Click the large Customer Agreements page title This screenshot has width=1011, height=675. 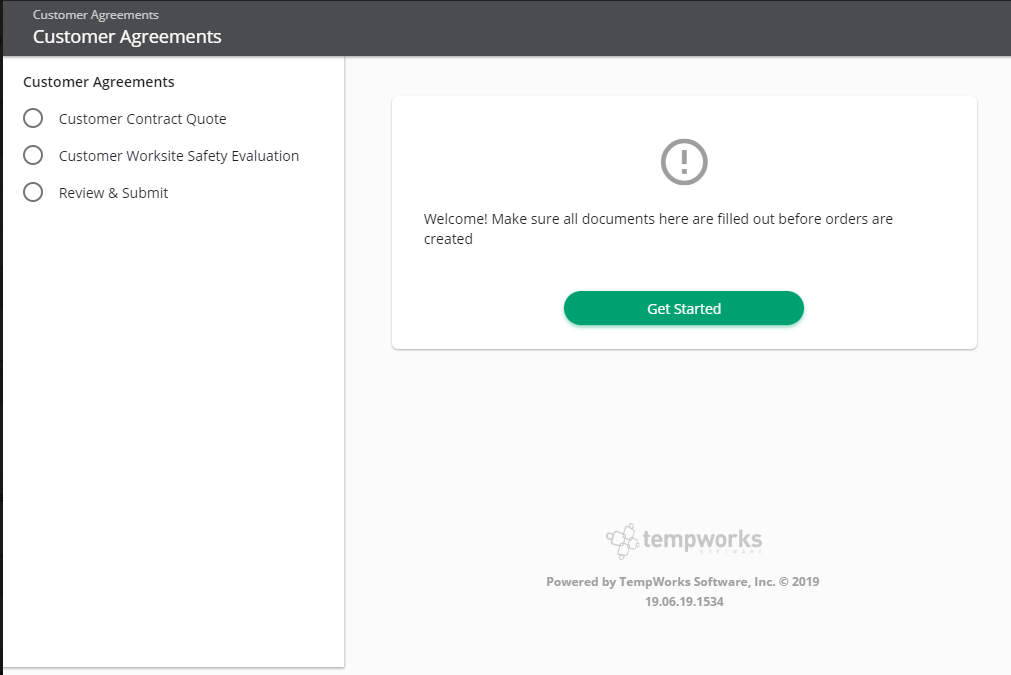pos(127,37)
